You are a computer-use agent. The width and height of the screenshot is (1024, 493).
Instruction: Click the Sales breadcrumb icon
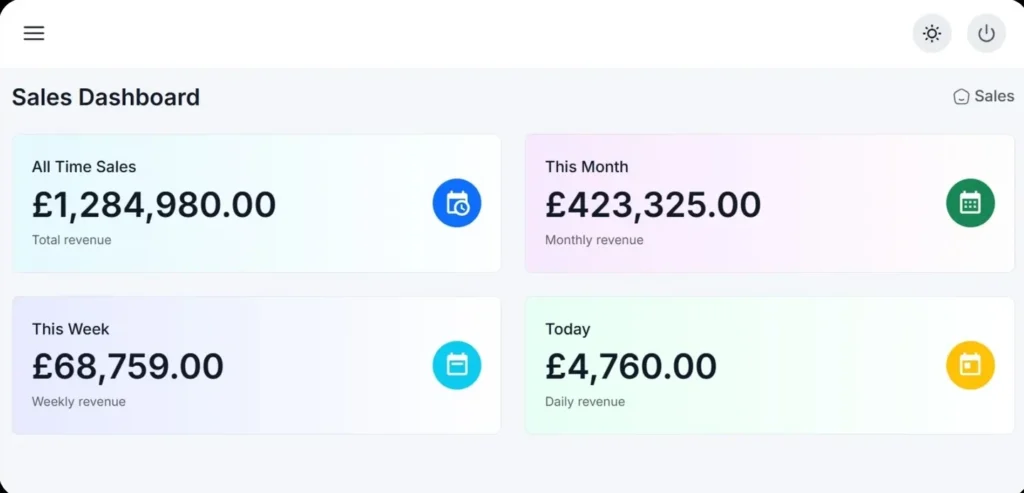coord(961,97)
